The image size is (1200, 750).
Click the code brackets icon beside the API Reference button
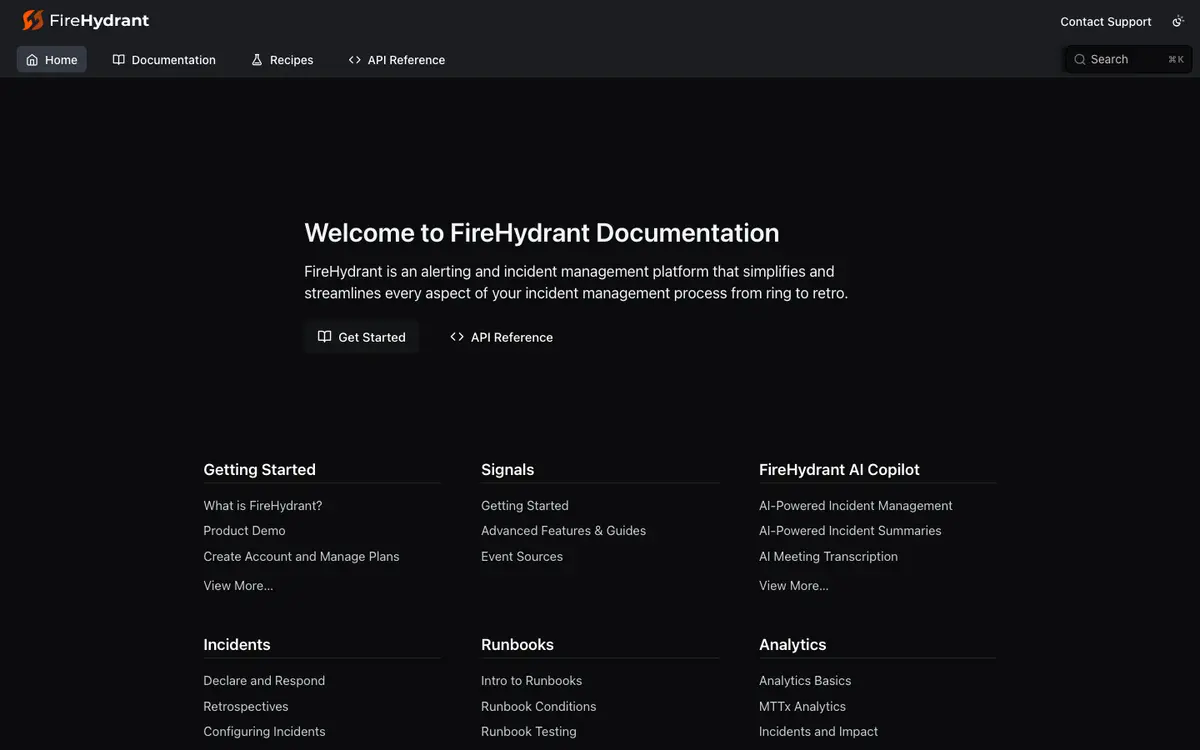(x=457, y=337)
